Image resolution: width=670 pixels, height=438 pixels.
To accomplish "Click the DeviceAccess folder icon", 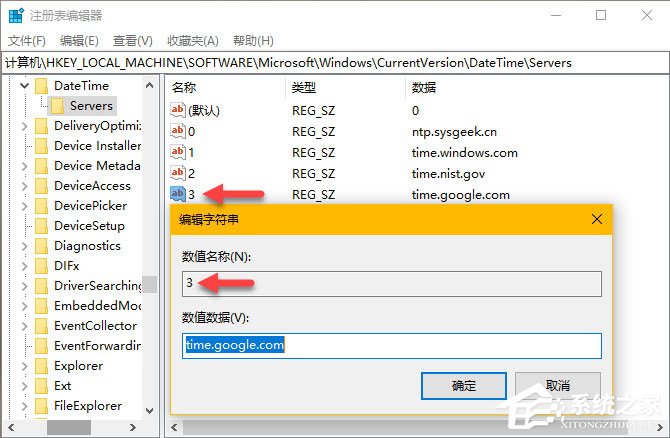I will 41,186.
